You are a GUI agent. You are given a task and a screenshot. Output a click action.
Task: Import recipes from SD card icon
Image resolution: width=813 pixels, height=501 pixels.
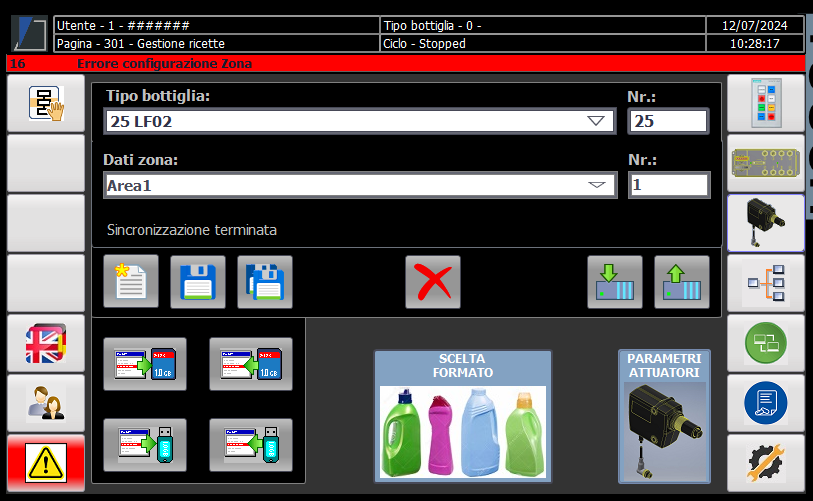251,364
